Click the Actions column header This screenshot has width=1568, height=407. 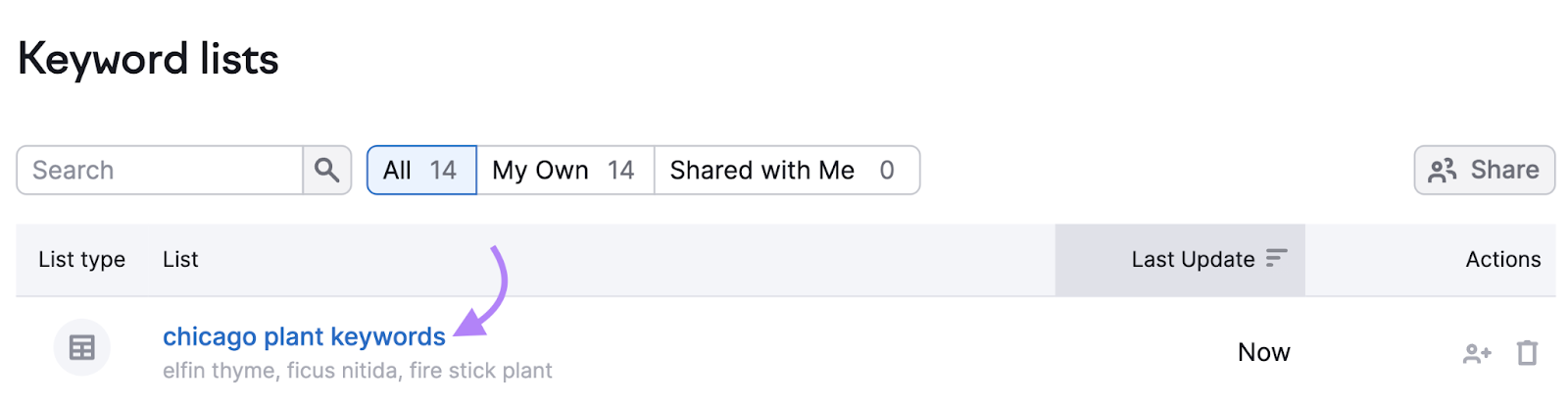pos(1502,260)
